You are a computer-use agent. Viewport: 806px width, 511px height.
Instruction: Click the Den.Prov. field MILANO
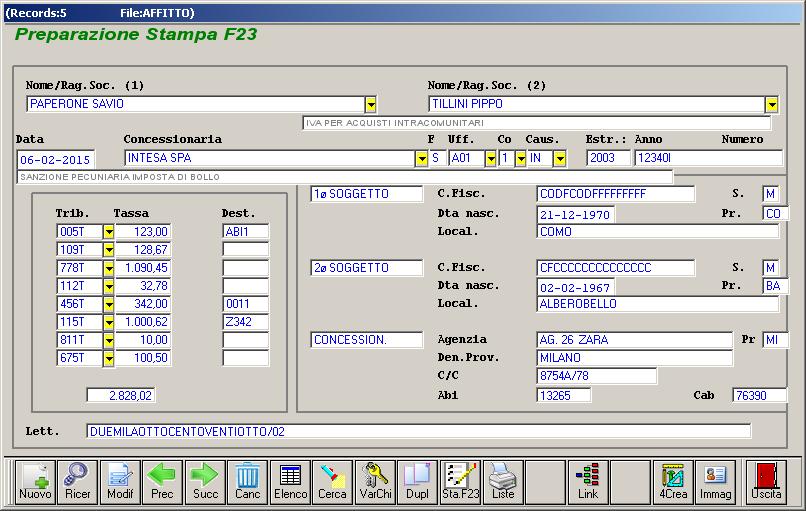coord(634,358)
